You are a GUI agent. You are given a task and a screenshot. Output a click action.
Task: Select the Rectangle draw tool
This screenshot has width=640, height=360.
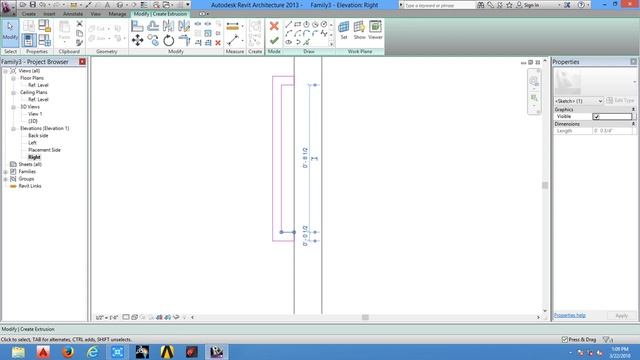(x=298, y=24)
